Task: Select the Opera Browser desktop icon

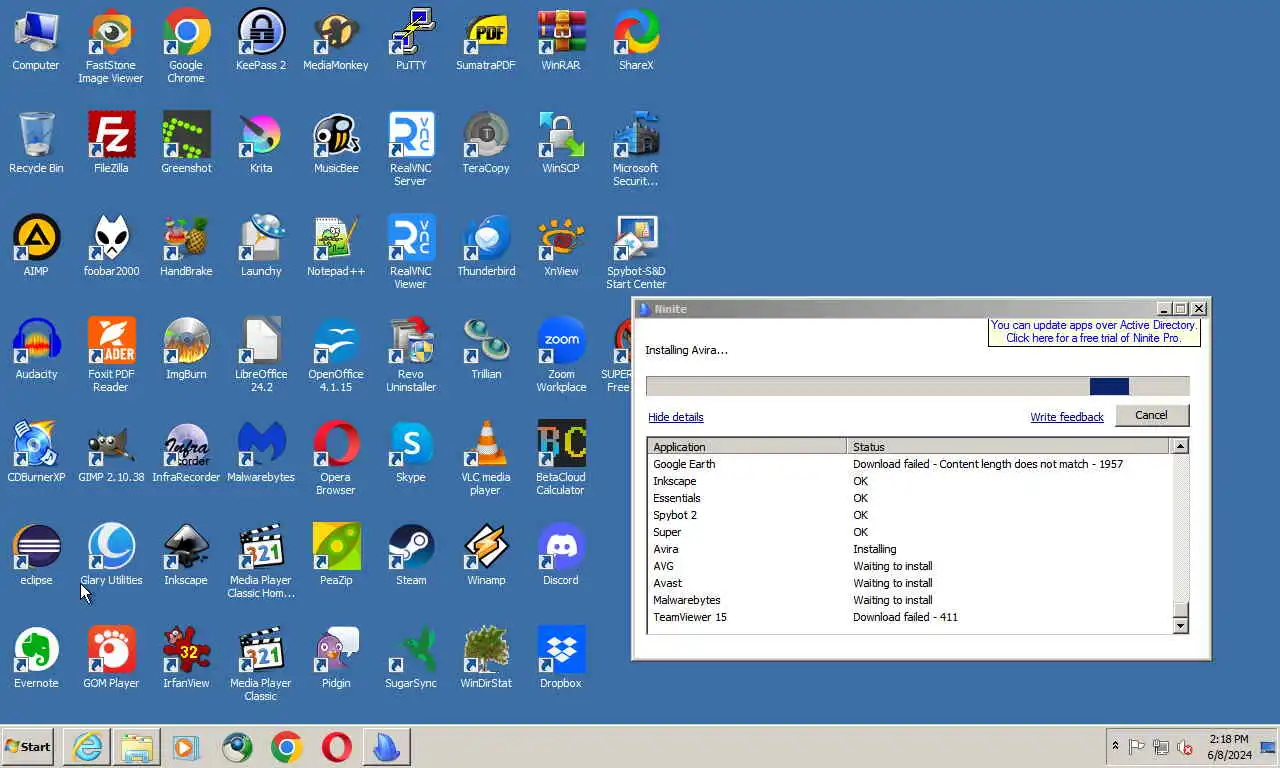Action: [336, 458]
